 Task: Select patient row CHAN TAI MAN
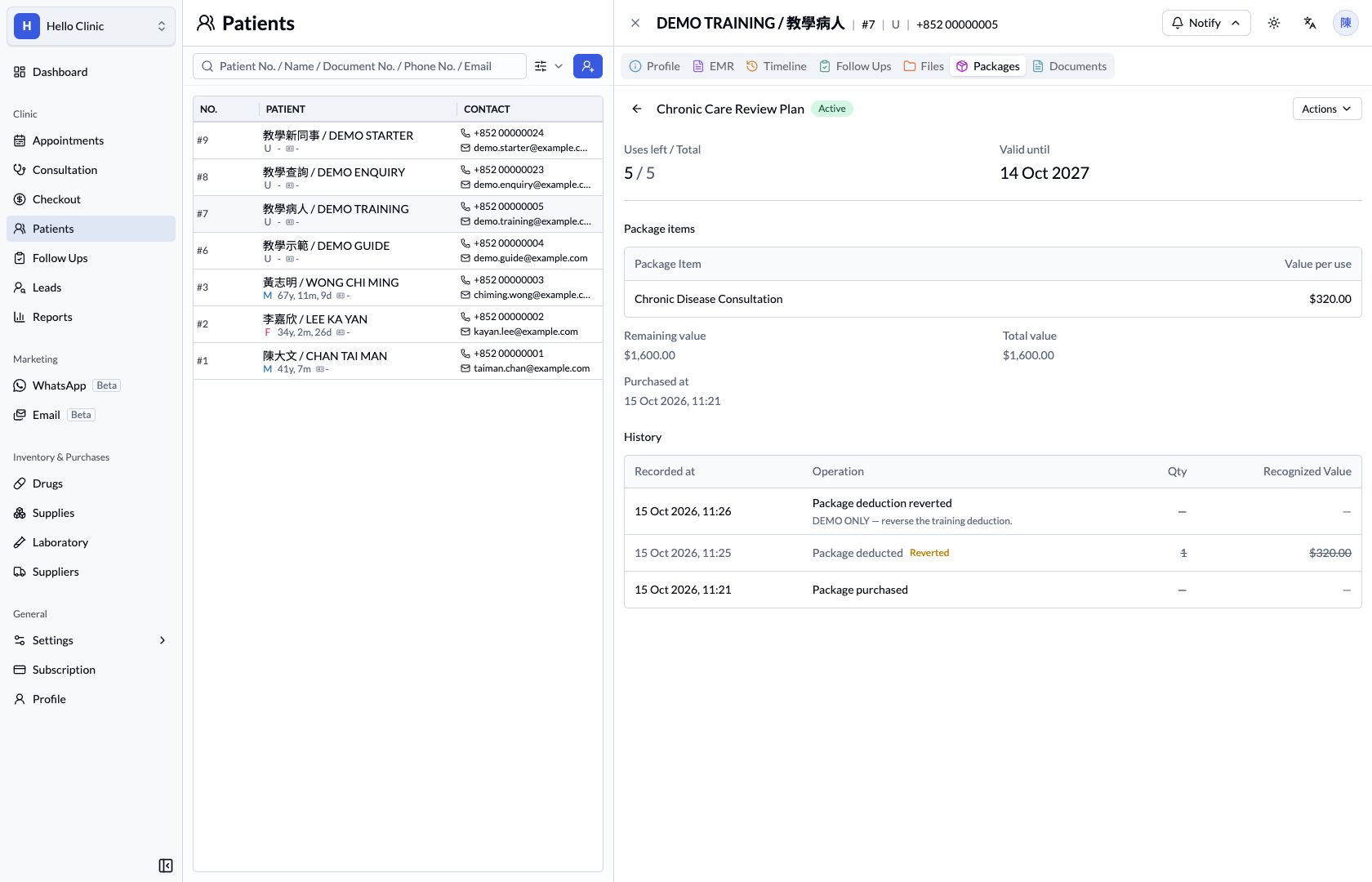pyautogui.click(x=398, y=361)
